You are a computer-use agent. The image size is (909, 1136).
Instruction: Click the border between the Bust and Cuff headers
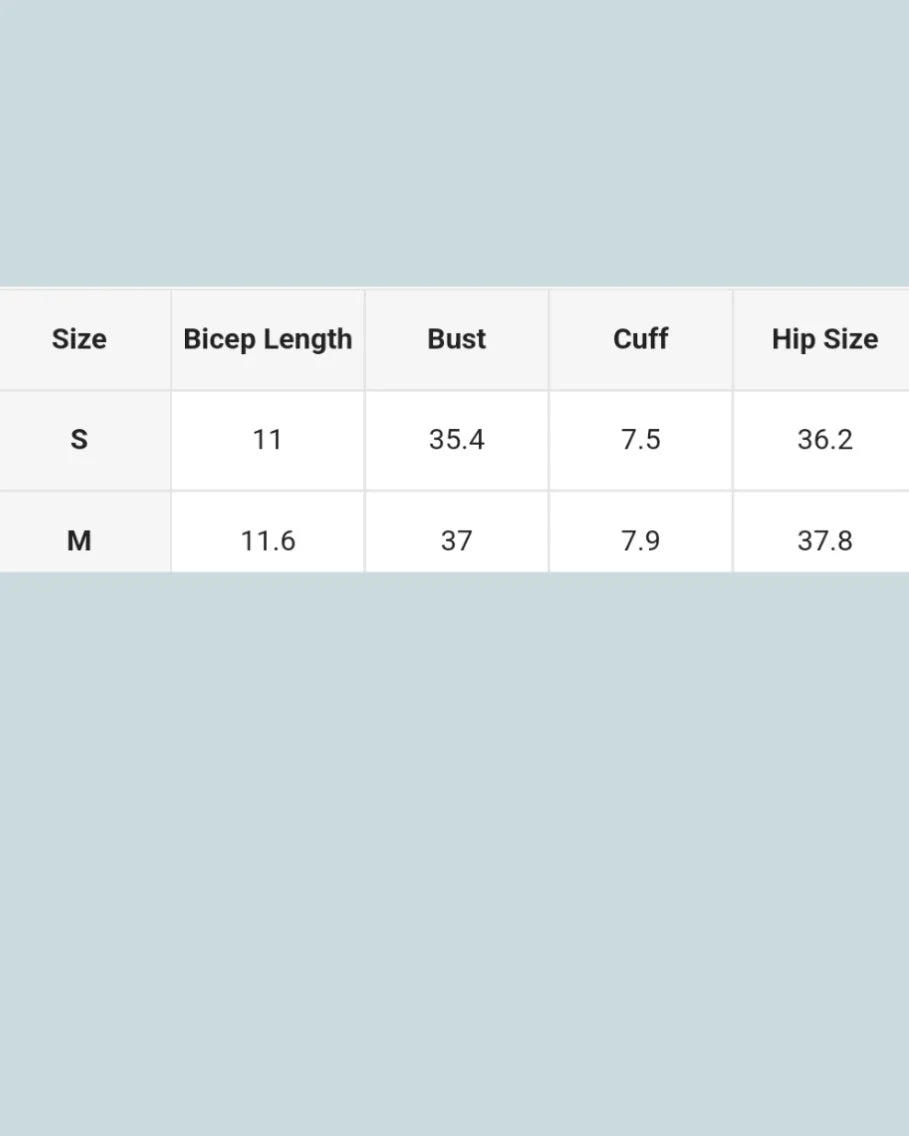point(549,340)
